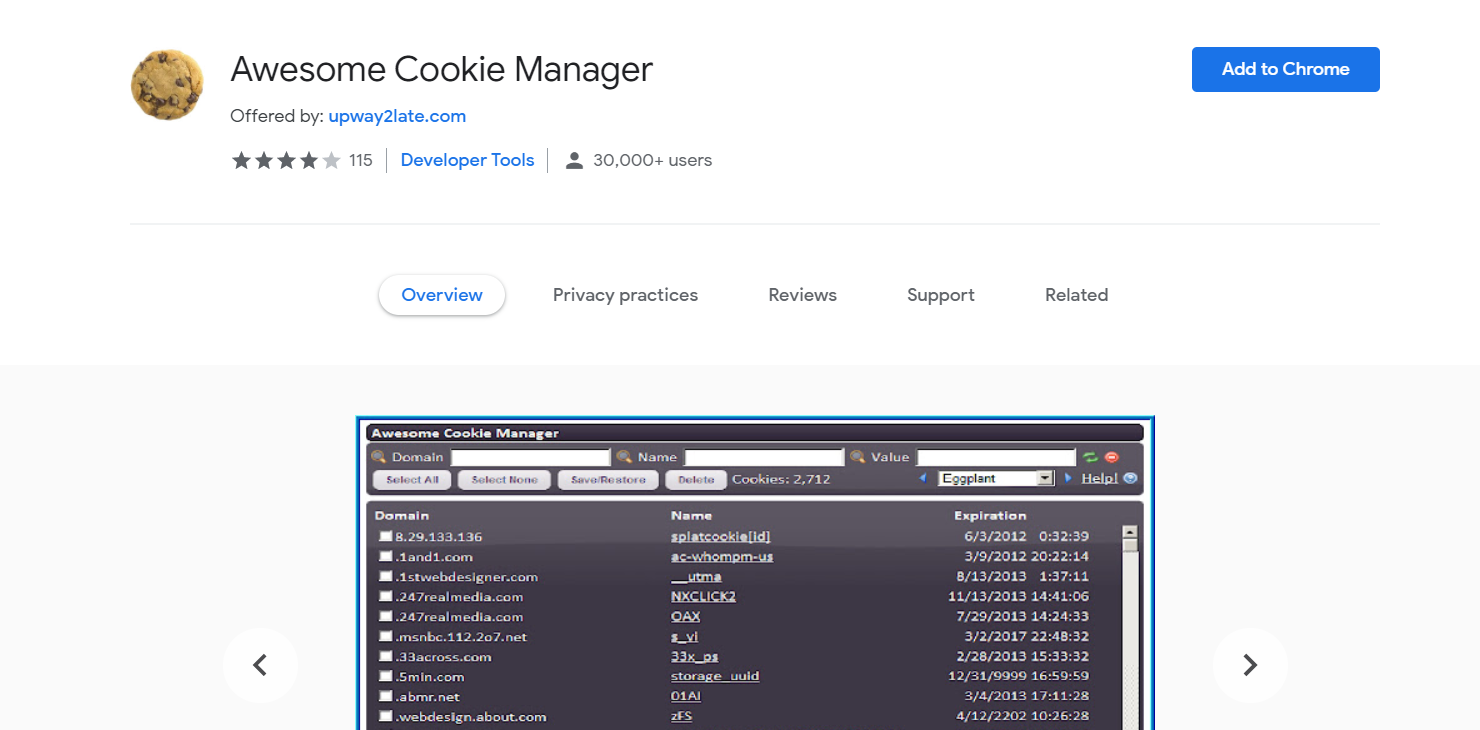Click the Domain filter input field
The height and width of the screenshot is (730, 1480).
pyautogui.click(x=531, y=457)
